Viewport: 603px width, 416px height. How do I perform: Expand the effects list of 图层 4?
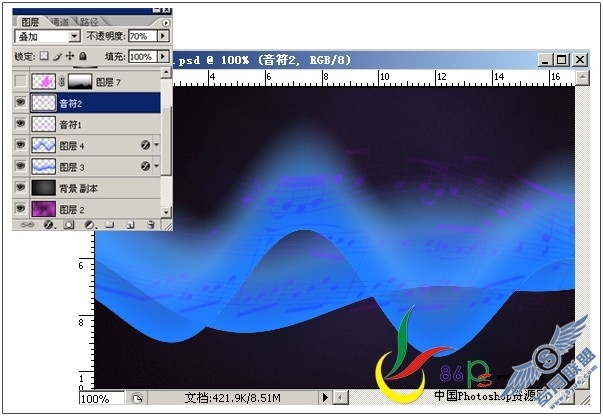[x=157, y=145]
